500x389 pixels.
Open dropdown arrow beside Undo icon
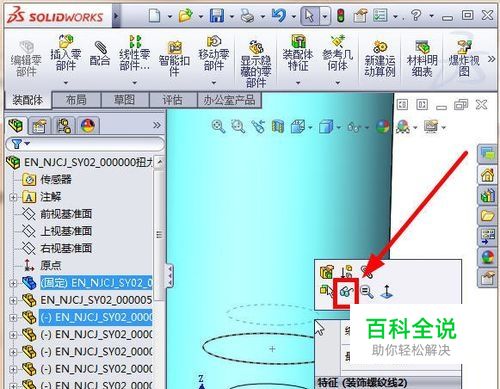294,16
